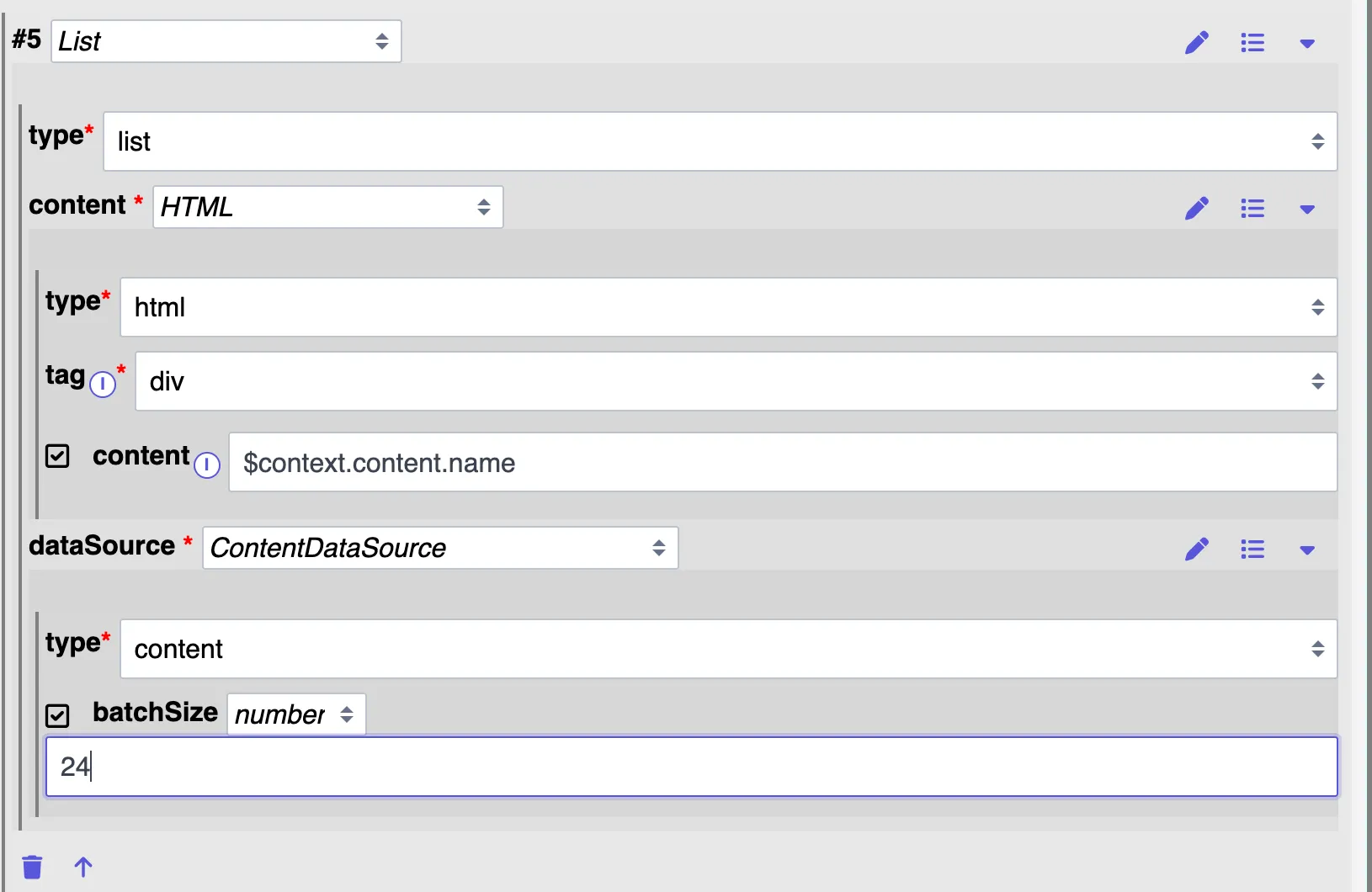Click the list icon beside ContentDataSource
The image size is (1372, 892).
[x=1252, y=550]
